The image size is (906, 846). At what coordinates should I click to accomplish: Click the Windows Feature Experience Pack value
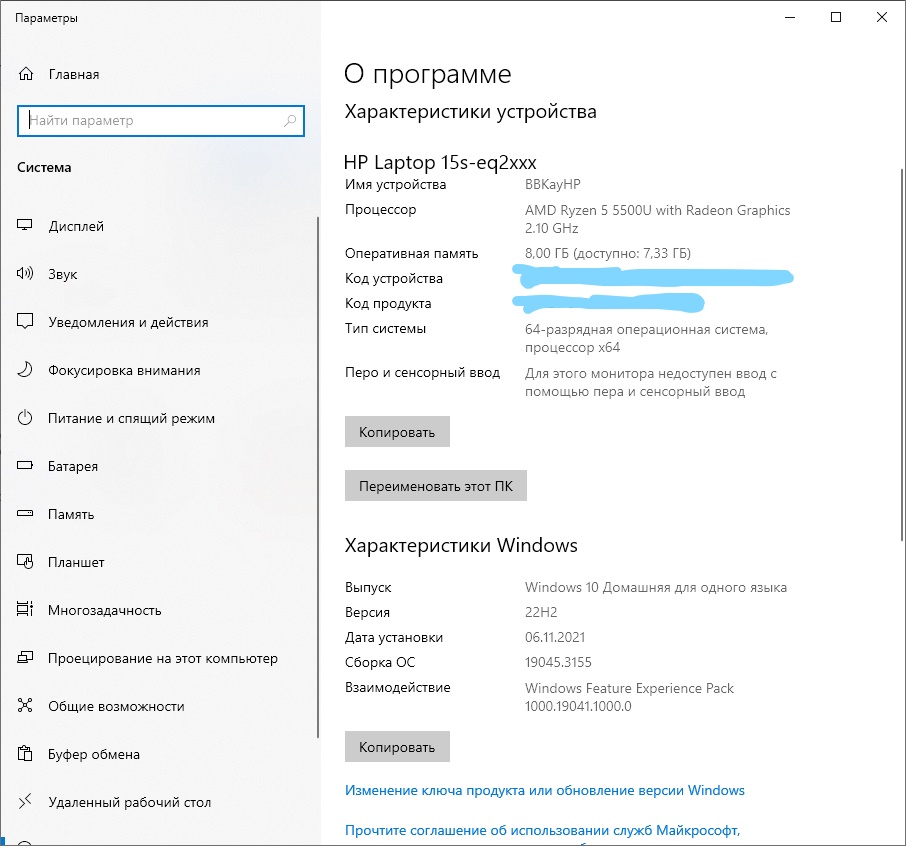tap(629, 697)
